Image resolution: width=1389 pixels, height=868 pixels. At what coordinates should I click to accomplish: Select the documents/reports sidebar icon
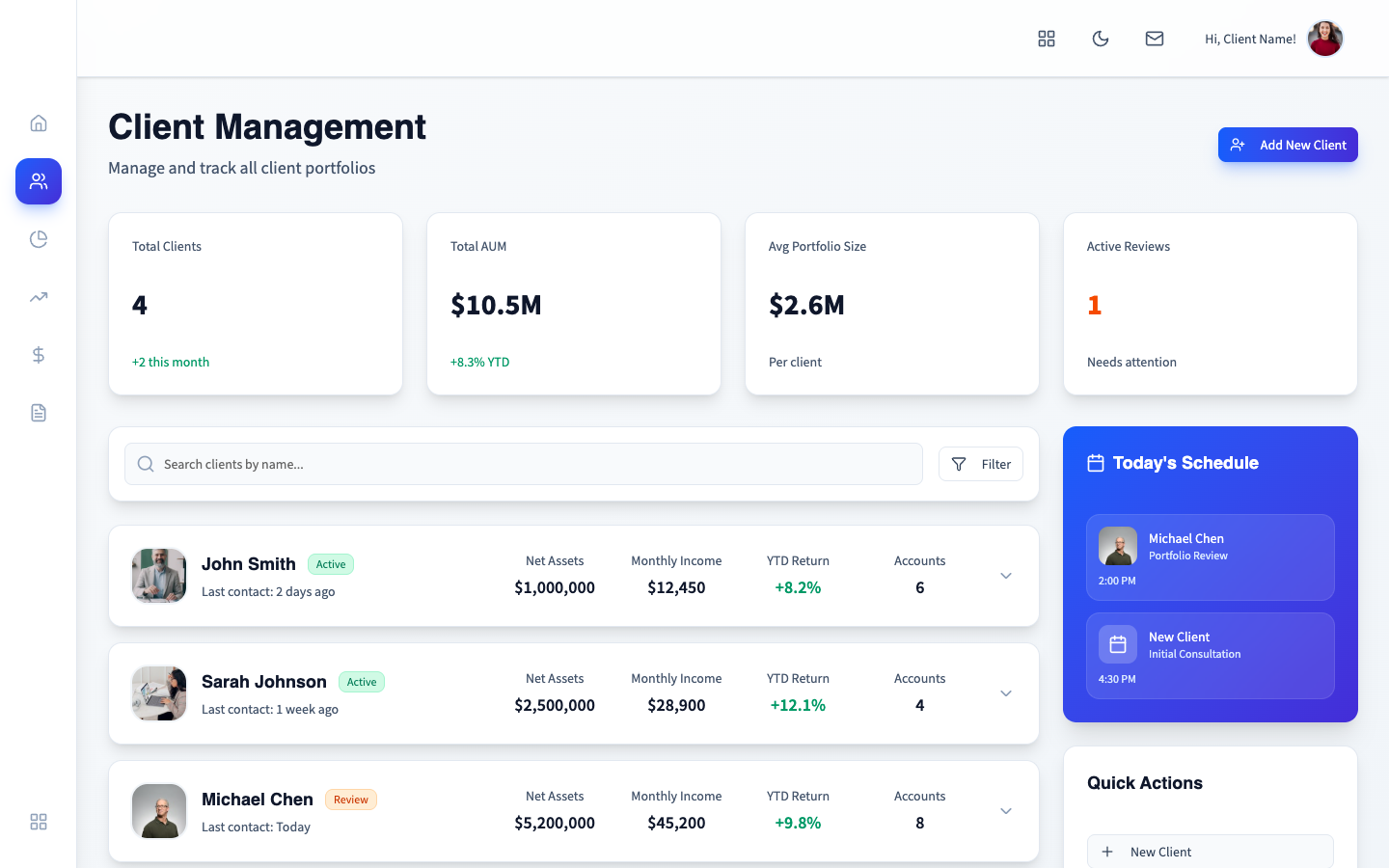tap(38, 412)
